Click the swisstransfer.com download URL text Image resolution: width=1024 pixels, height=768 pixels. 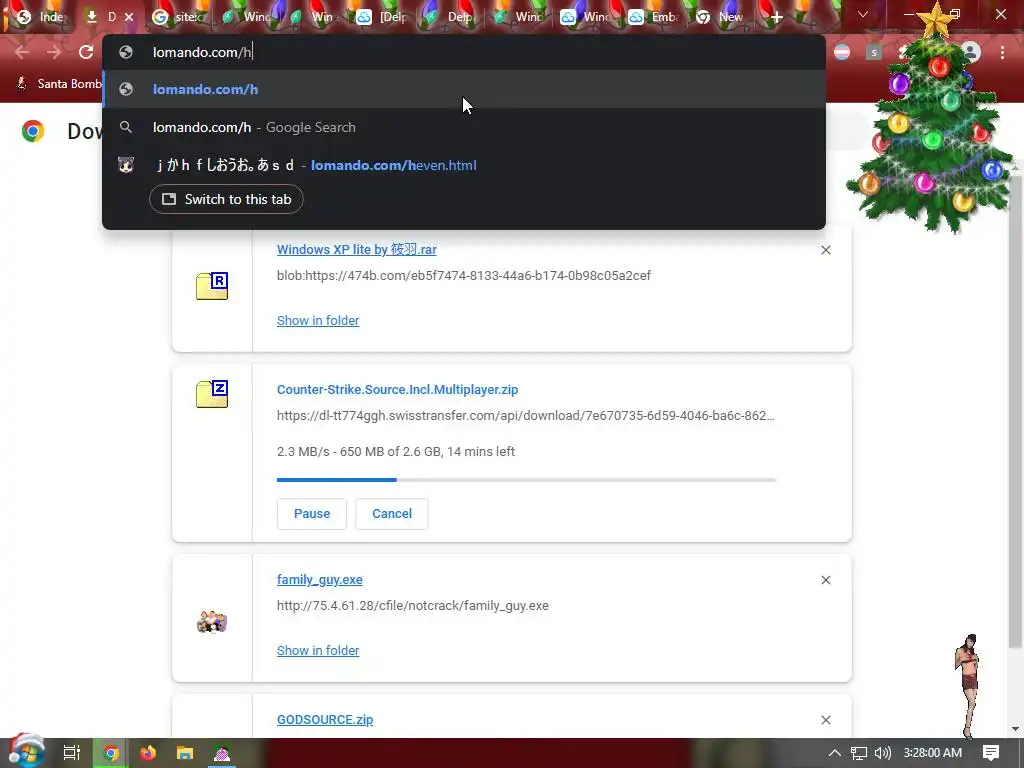(x=526, y=415)
